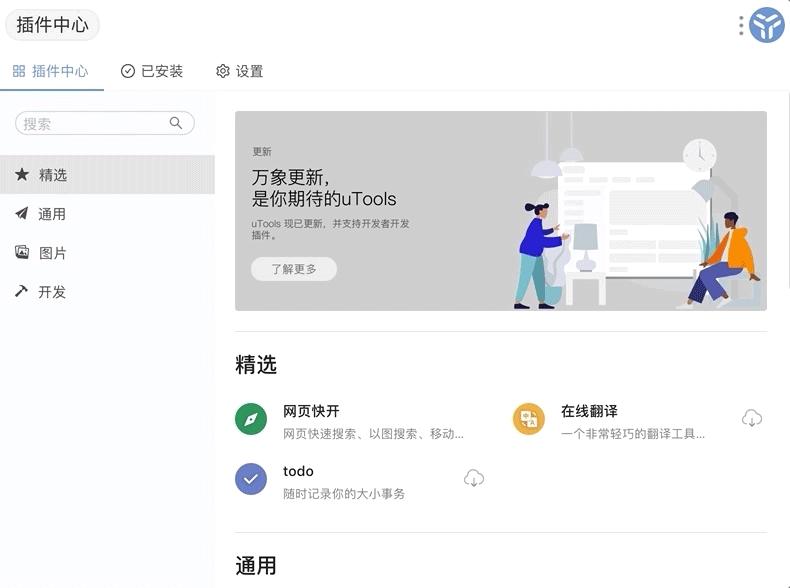
Task: Click the star icon beside 精选
Action: pyautogui.click(x=22, y=174)
